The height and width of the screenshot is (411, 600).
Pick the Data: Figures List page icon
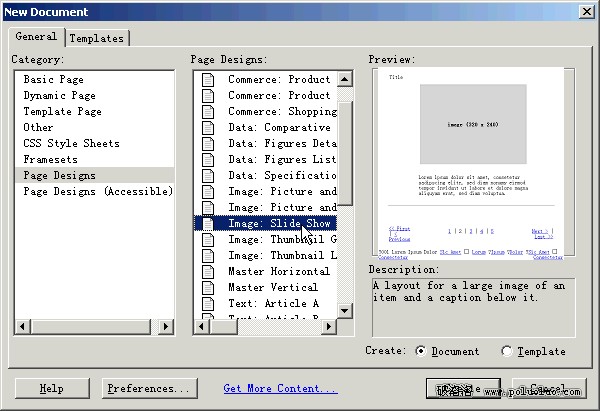tap(208, 159)
